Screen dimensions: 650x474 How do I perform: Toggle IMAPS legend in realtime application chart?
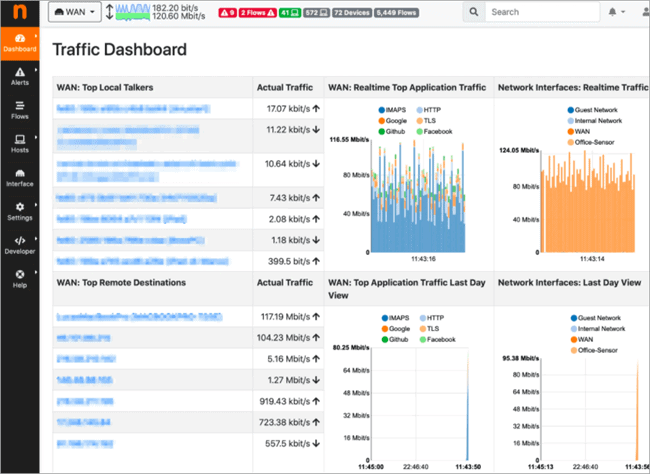pyautogui.click(x=392, y=110)
